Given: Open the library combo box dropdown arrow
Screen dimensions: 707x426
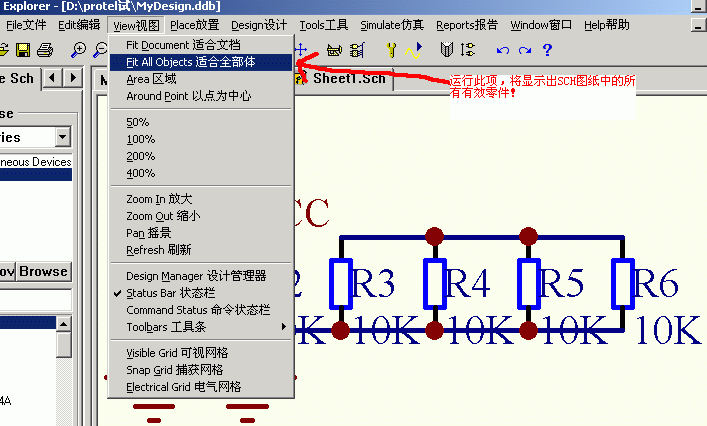Looking at the screenshot, I should click(x=63, y=136).
